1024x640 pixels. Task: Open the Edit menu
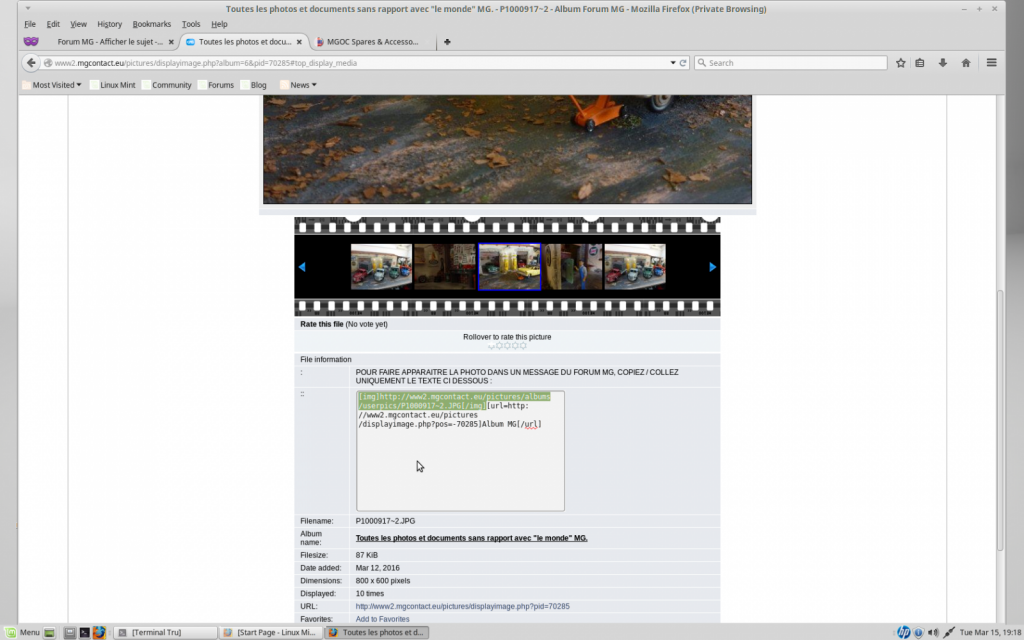pyautogui.click(x=53, y=24)
